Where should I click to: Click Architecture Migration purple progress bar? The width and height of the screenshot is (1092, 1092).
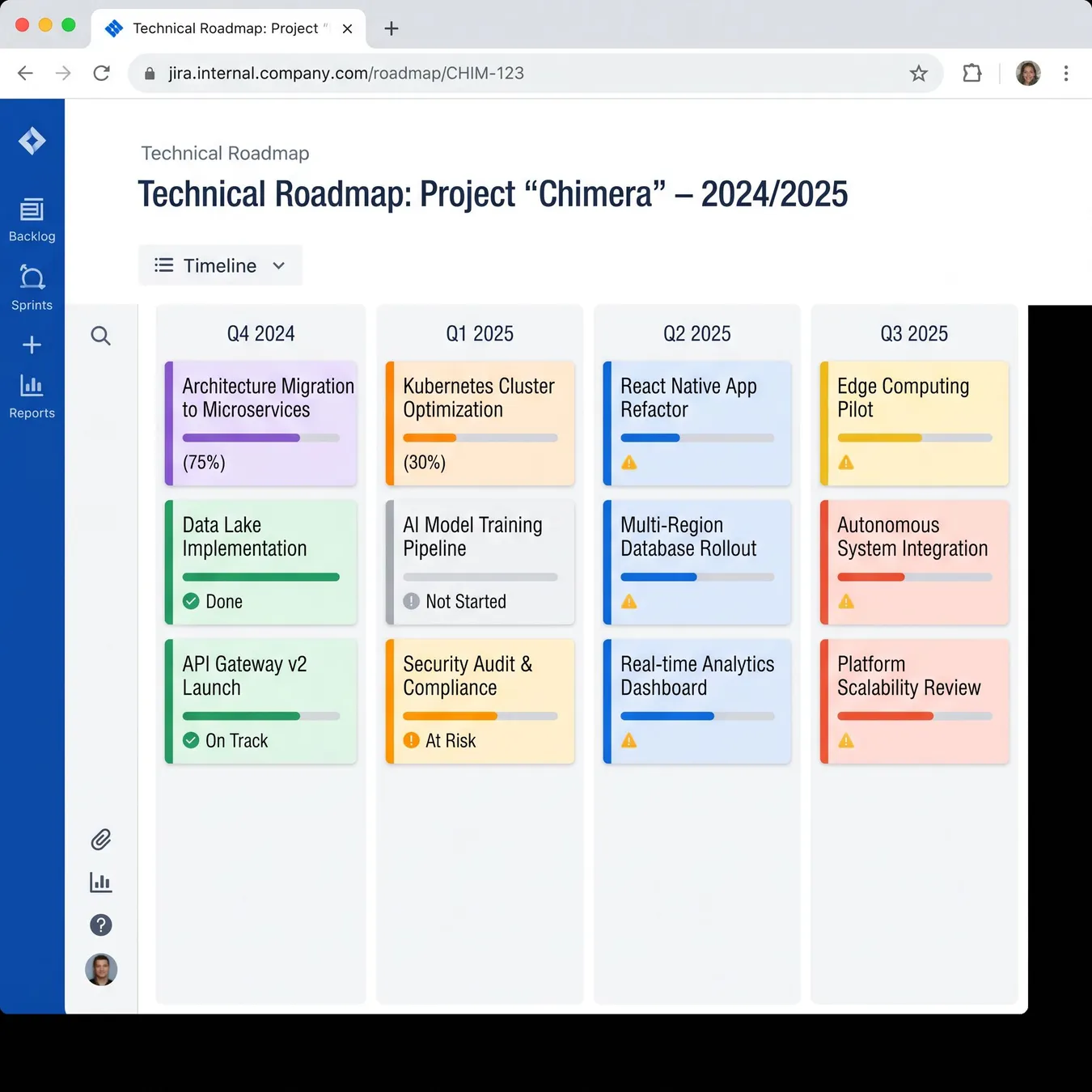tap(261, 438)
